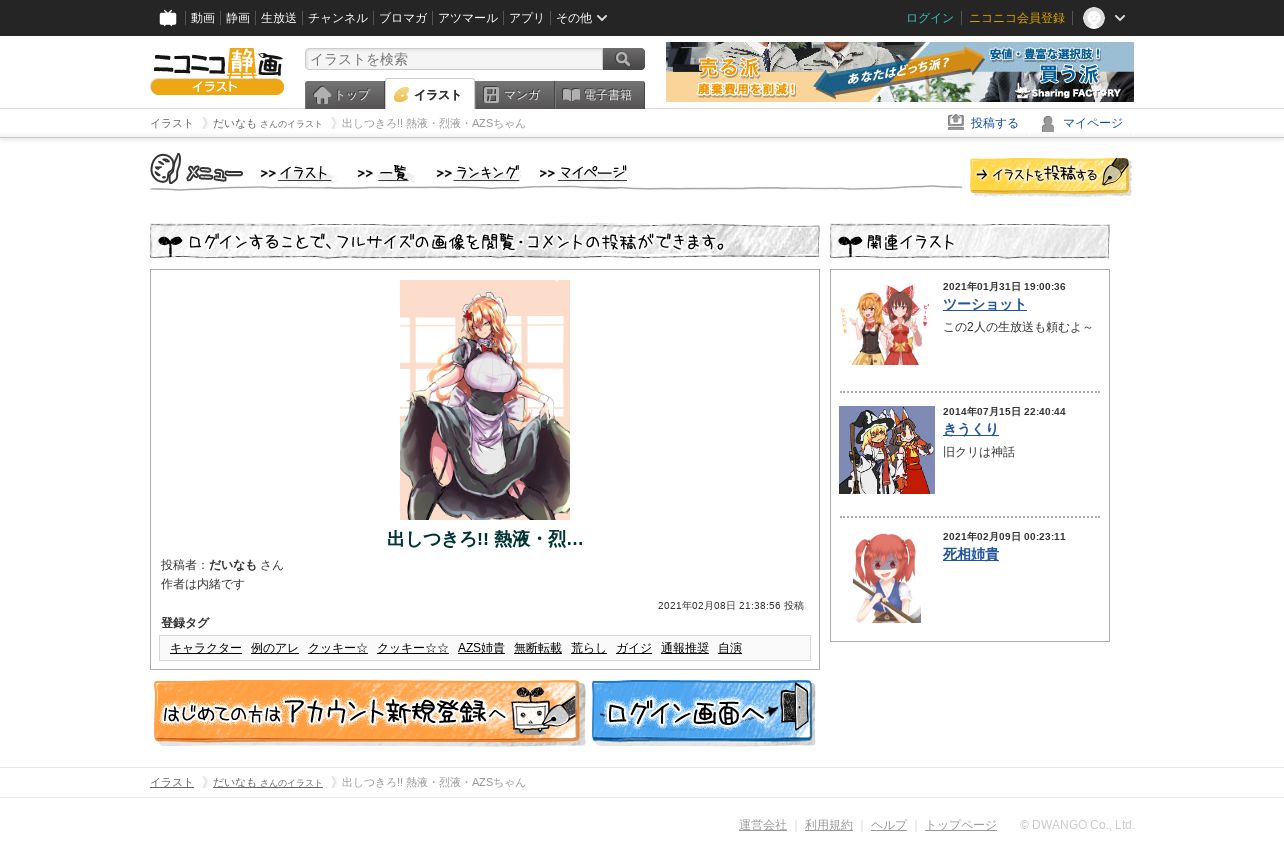Click the top breadcrumb イラスト link
Viewport: 1284px width, 852px height.
pos(172,123)
